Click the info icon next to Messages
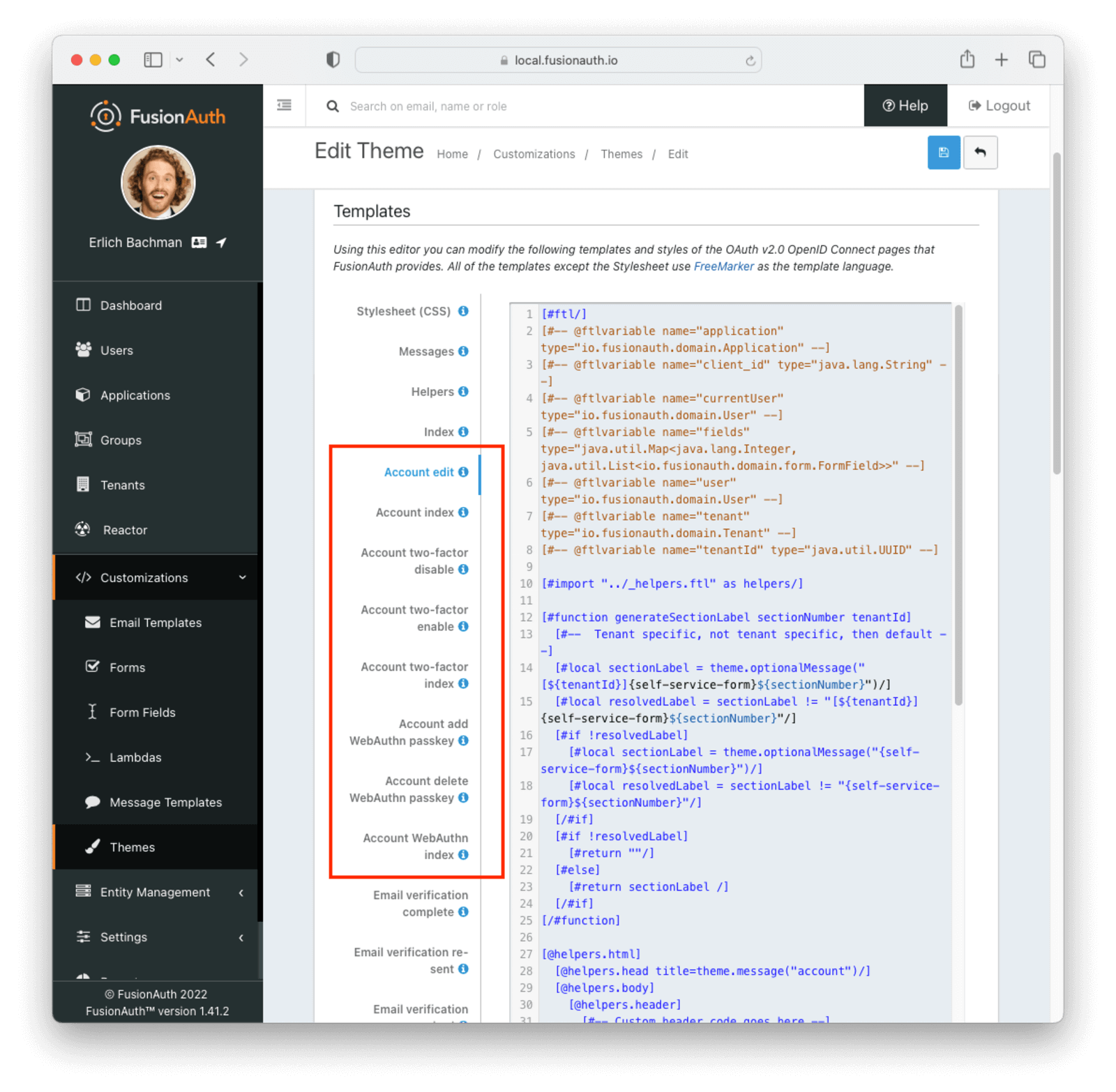Screen dimensions: 1116x1092 click(463, 351)
